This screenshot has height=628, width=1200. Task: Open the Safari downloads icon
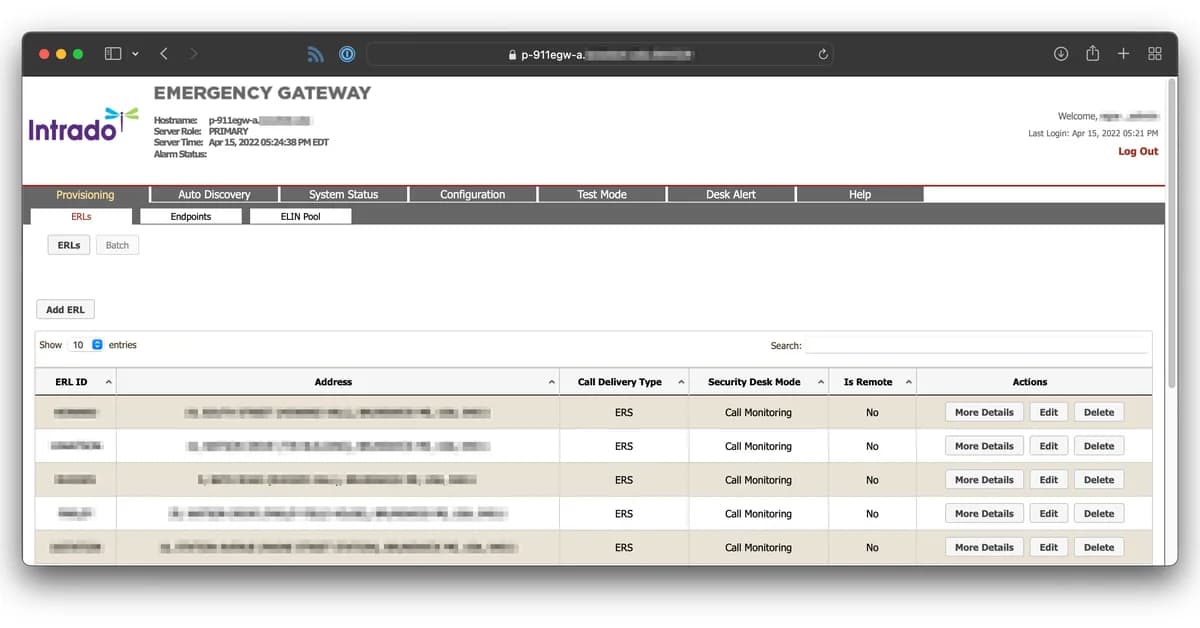click(1061, 54)
